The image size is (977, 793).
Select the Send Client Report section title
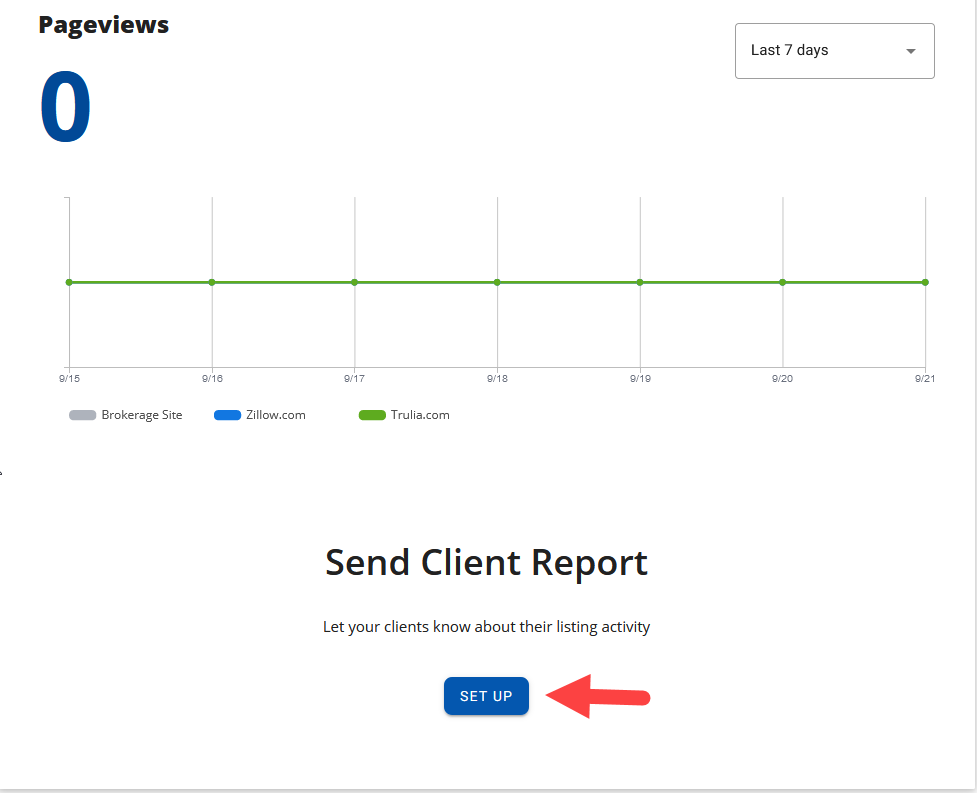click(486, 562)
